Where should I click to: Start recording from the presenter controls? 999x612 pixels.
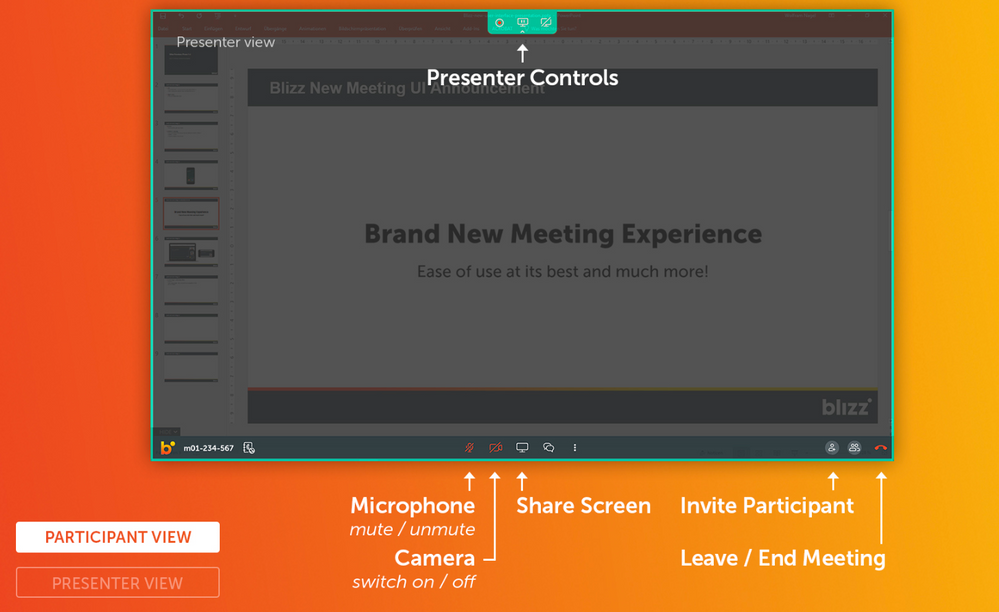(500, 23)
